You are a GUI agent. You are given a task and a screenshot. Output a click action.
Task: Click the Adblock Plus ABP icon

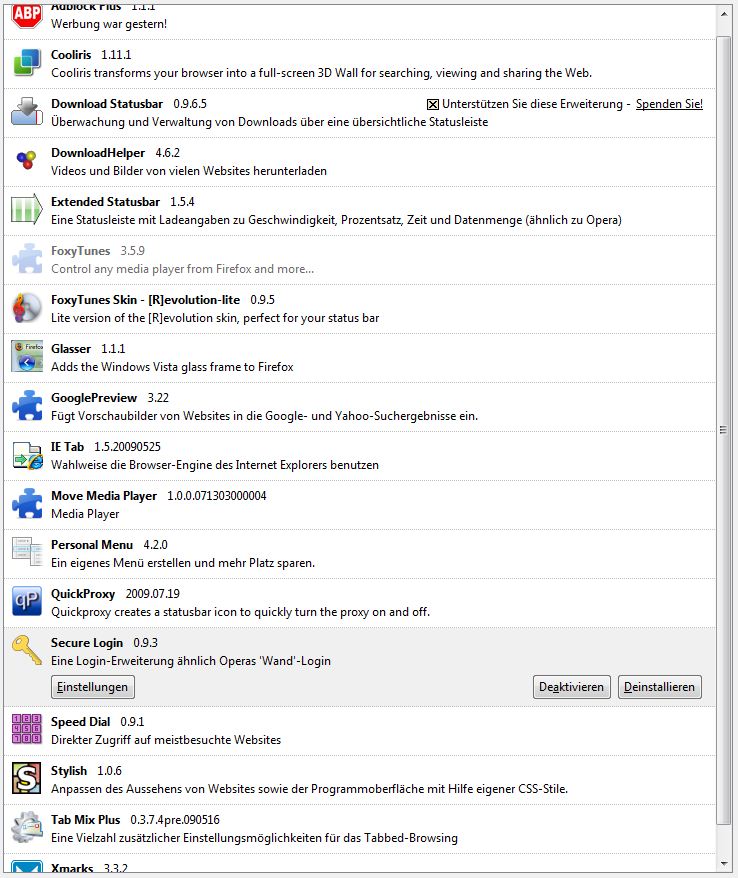[x=27, y=16]
